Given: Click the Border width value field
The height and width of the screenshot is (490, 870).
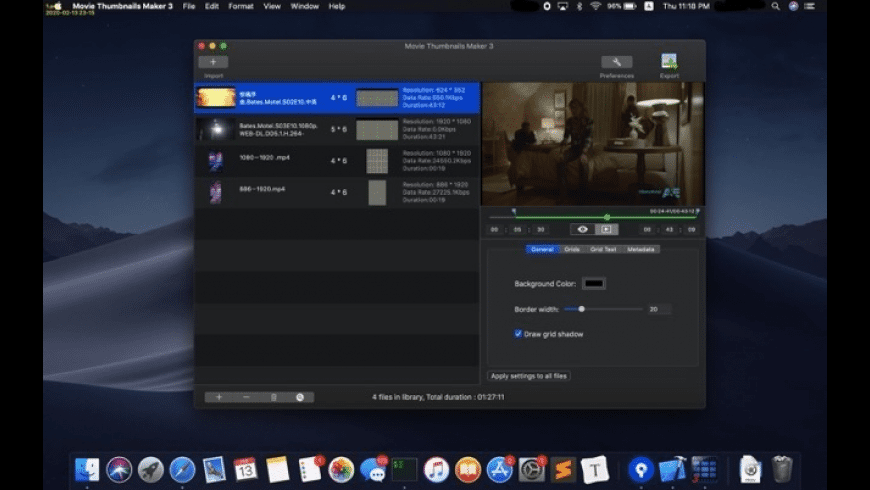Looking at the screenshot, I should coord(659,309).
